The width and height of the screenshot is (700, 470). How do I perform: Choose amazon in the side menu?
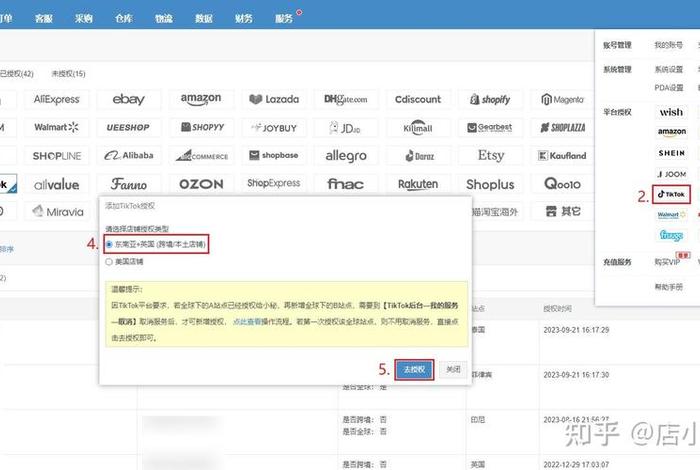pyautogui.click(x=671, y=132)
